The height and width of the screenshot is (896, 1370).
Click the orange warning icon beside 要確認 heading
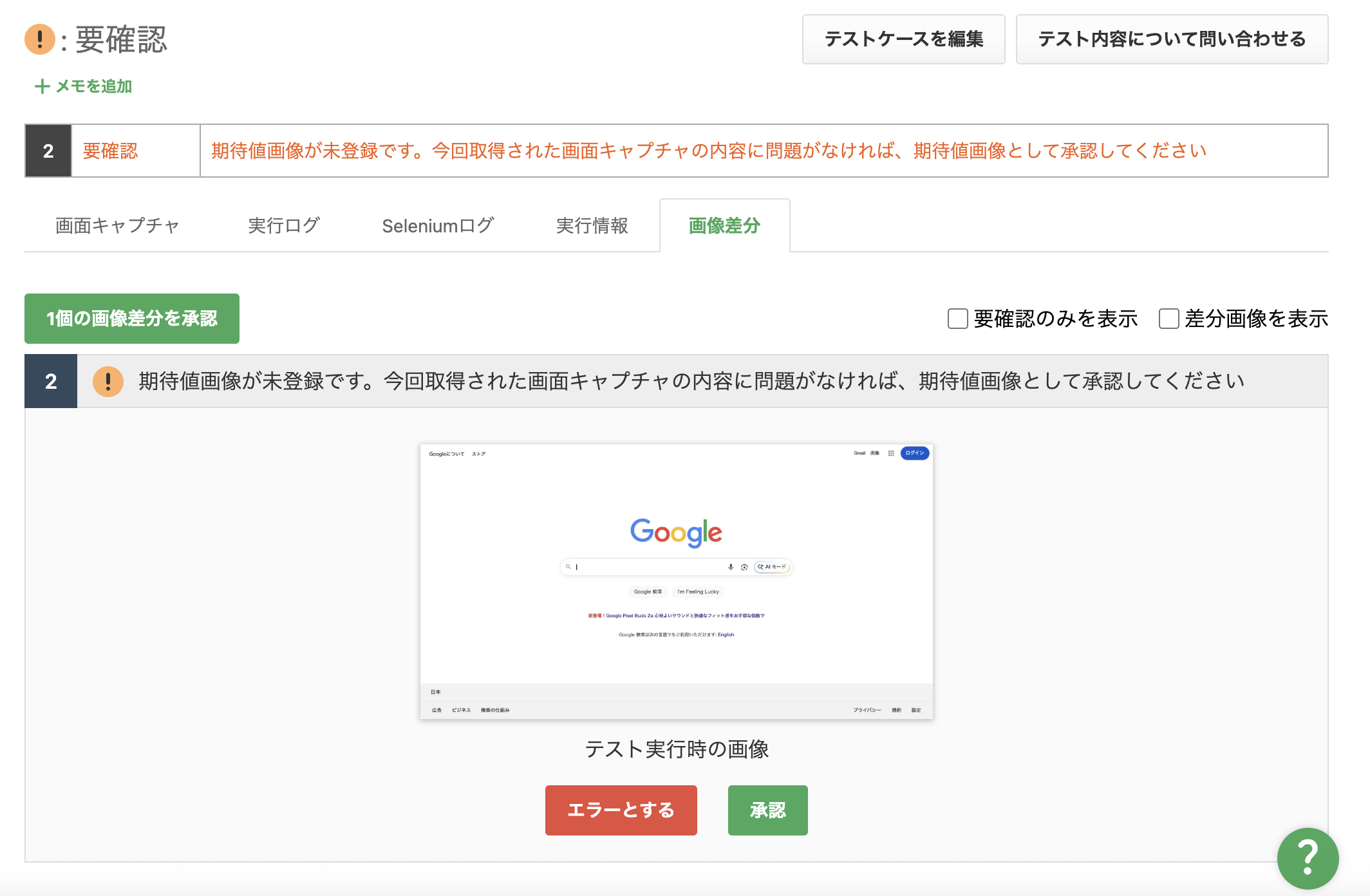(x=40, y=39)
